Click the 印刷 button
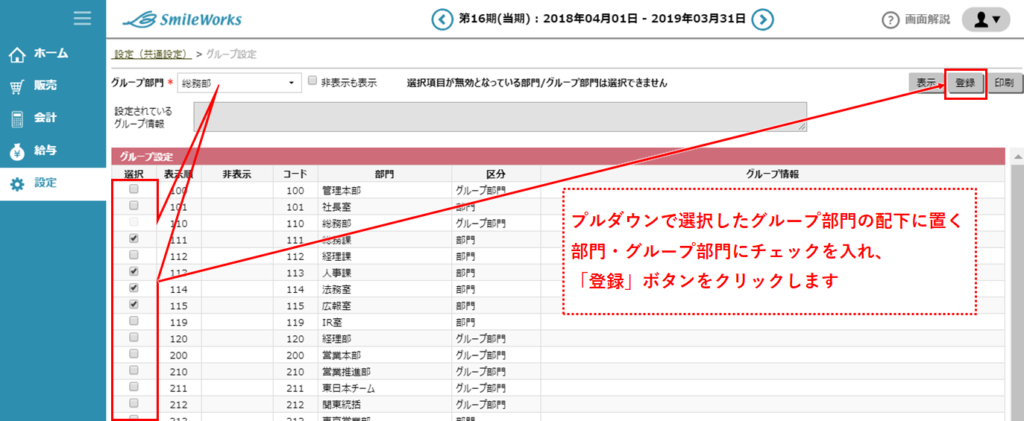1024x421 pixels. click(1004, 83)
